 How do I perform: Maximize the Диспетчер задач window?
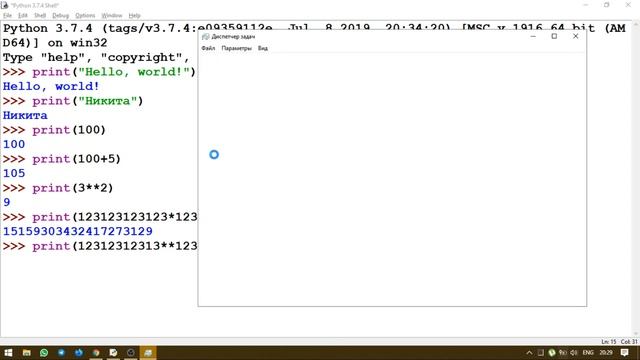pyautogui.click(x=554, y=36)
